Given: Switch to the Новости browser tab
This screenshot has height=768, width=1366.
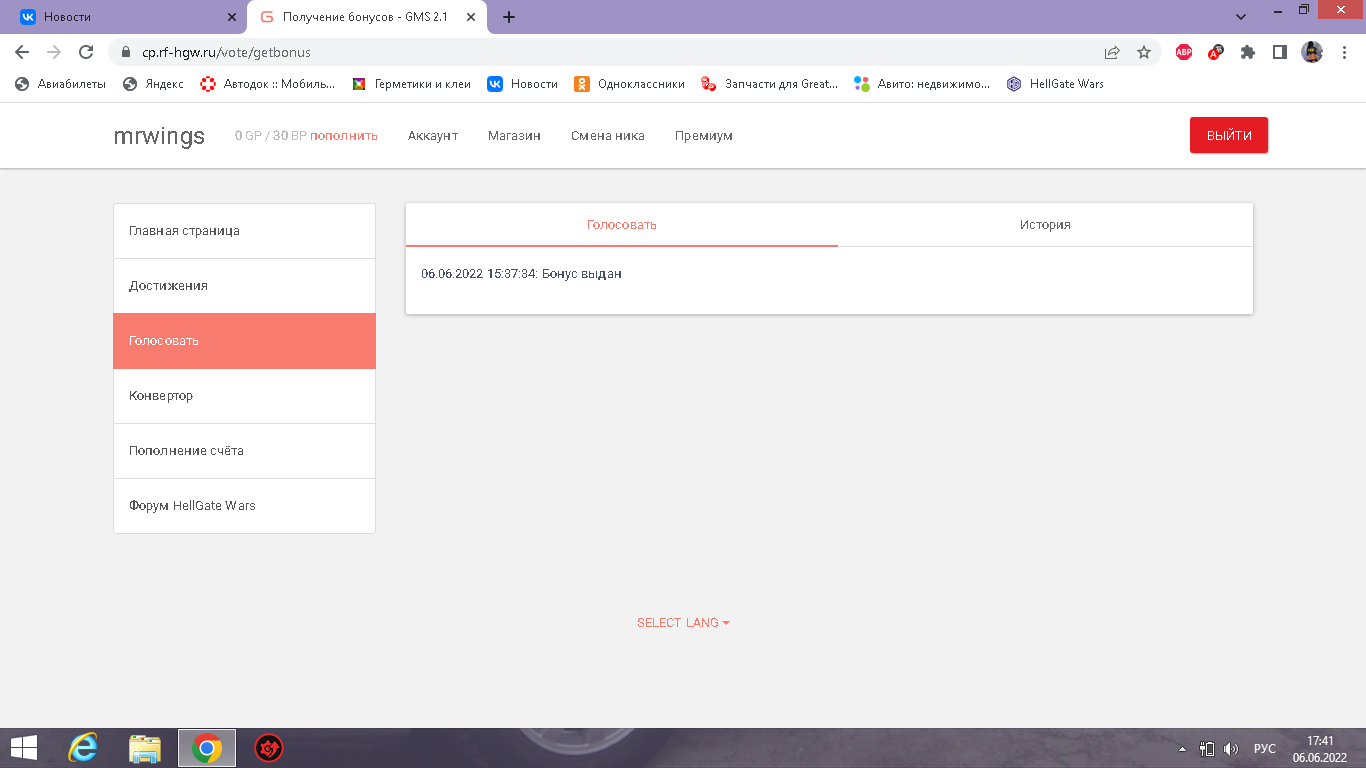Looking at the screenshot, I should (124, 17).
